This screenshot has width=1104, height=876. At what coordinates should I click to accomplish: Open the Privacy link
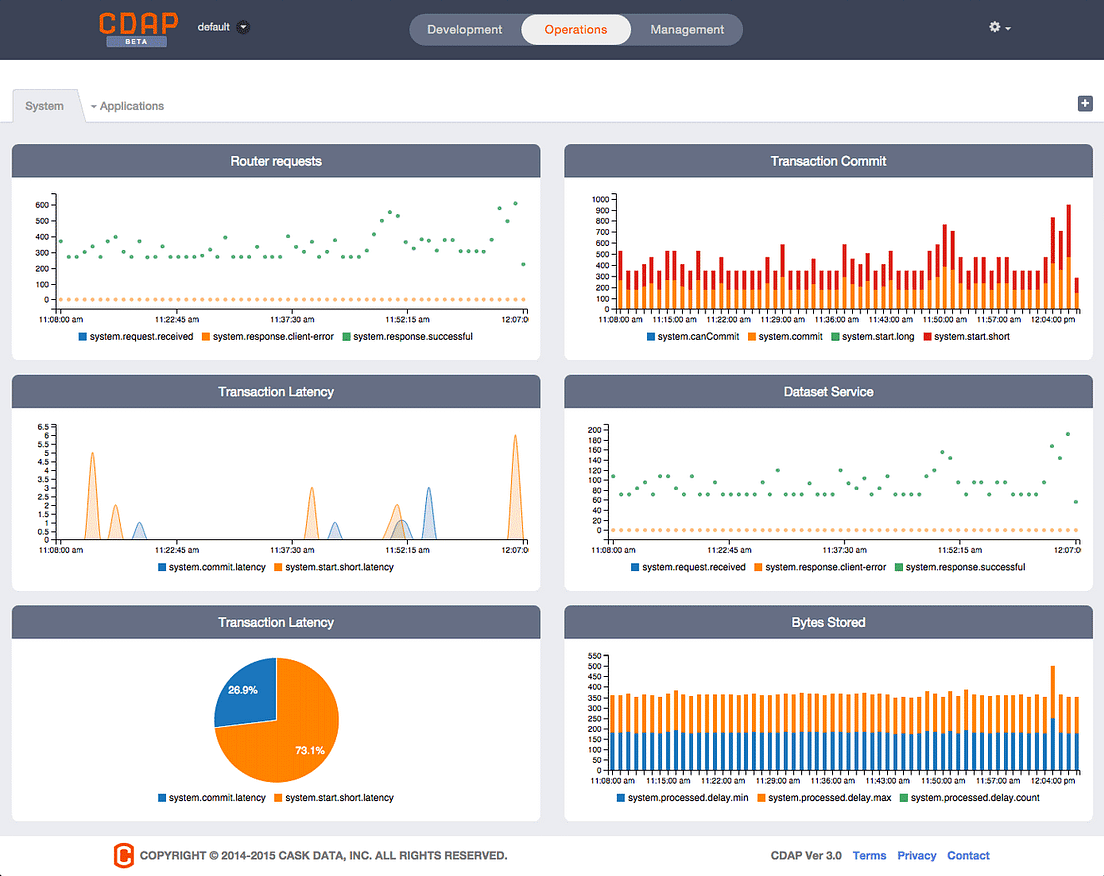(917, 856)
